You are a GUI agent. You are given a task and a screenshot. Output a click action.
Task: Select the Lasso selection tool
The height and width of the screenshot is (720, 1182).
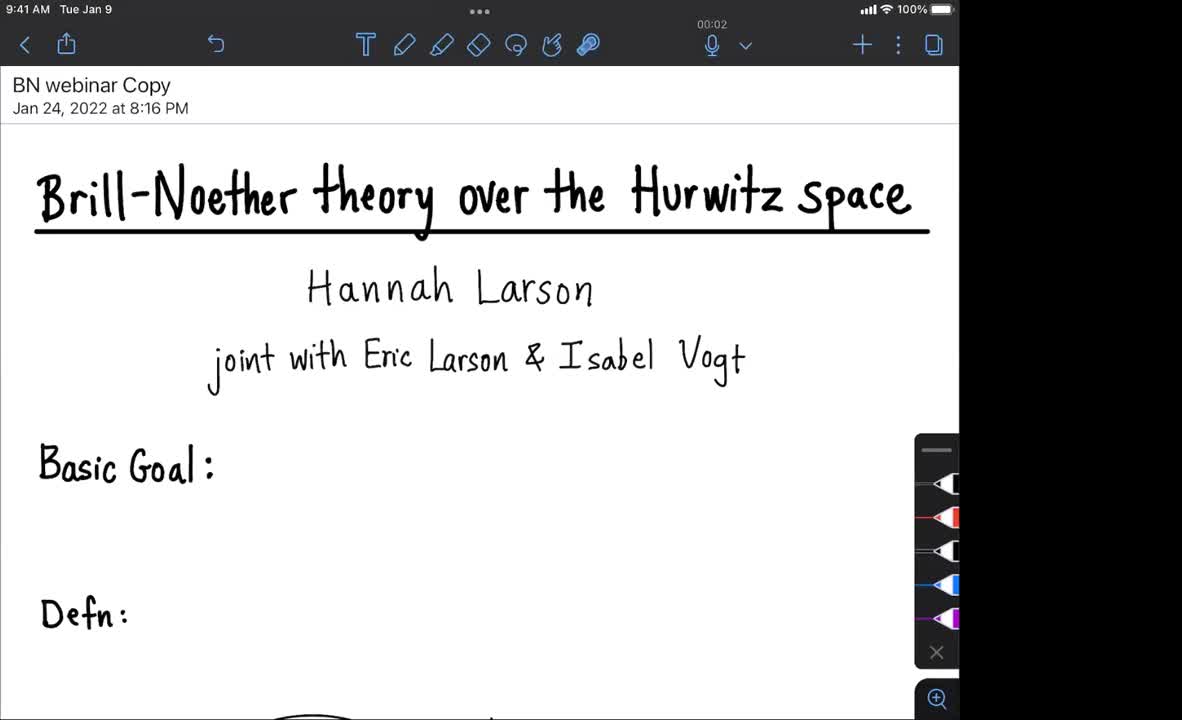pyautogui.click(x=516, y=45)
